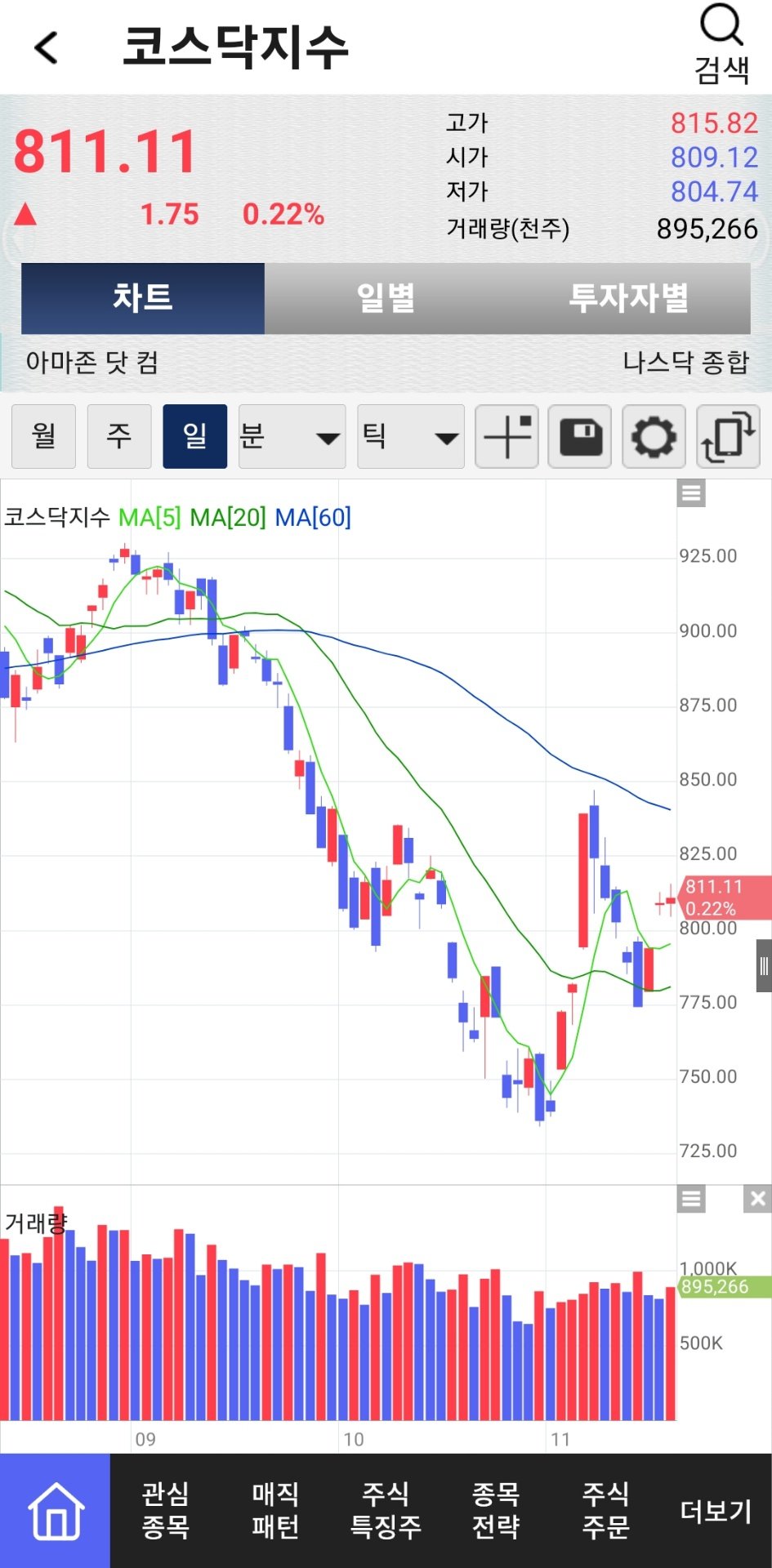The image size is (772, 1568).
Task: Switch to the 일별 tab
Action: click(x=386, y=298)
